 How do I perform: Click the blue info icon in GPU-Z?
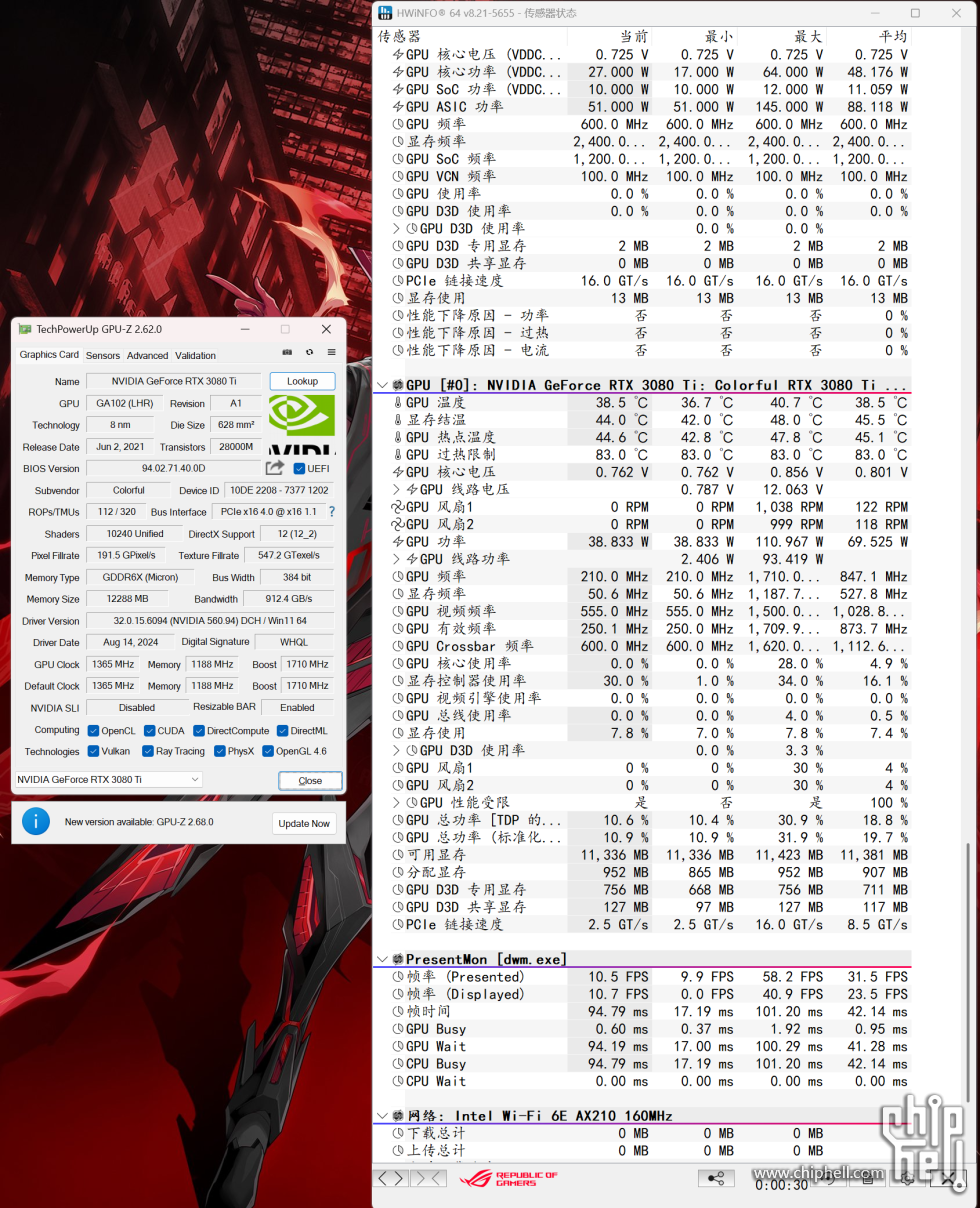tap(36, 822)
